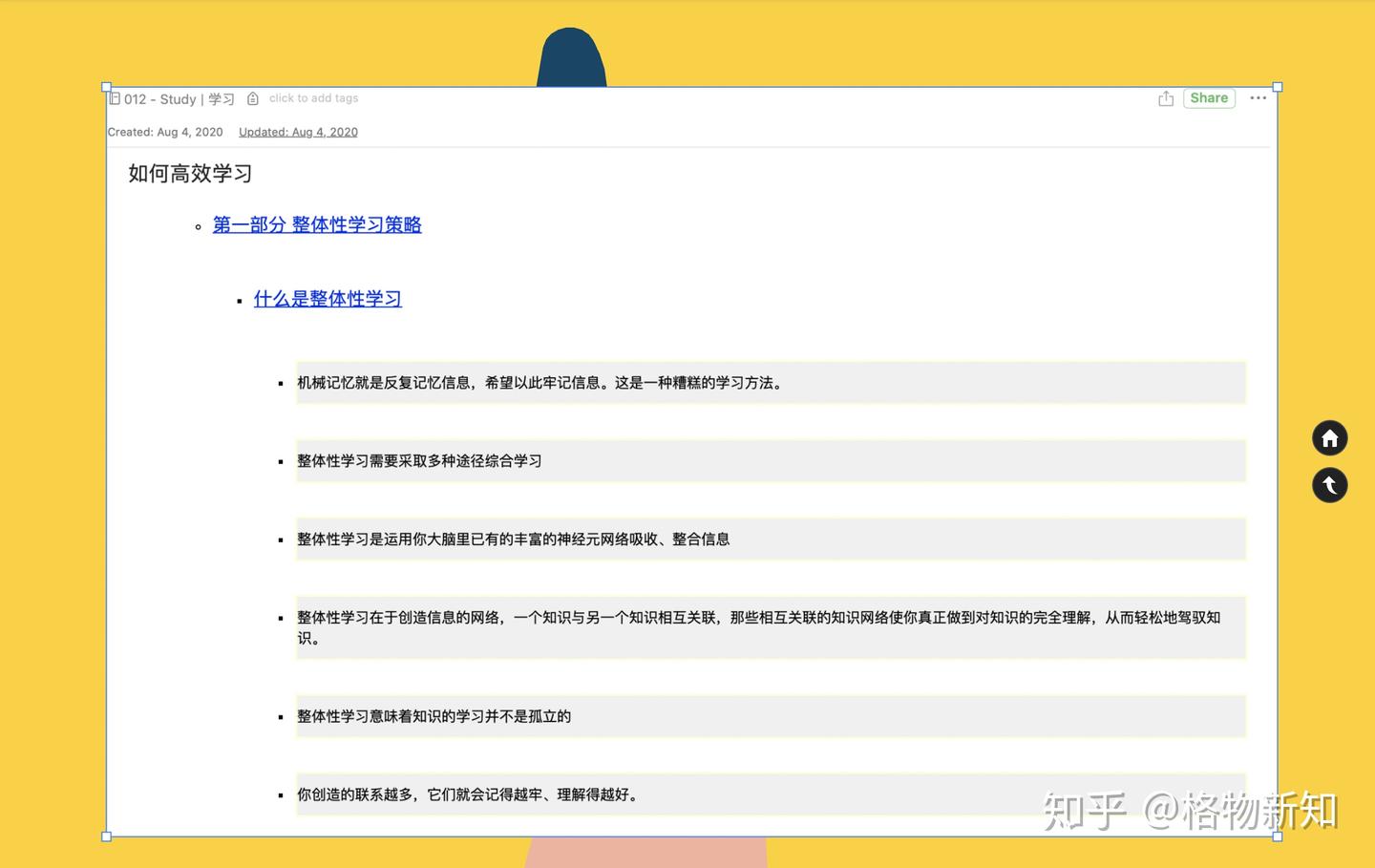Open the 第一部分 整体性学习策略 link
This screenshot has width=1375, height=868.
316,224
